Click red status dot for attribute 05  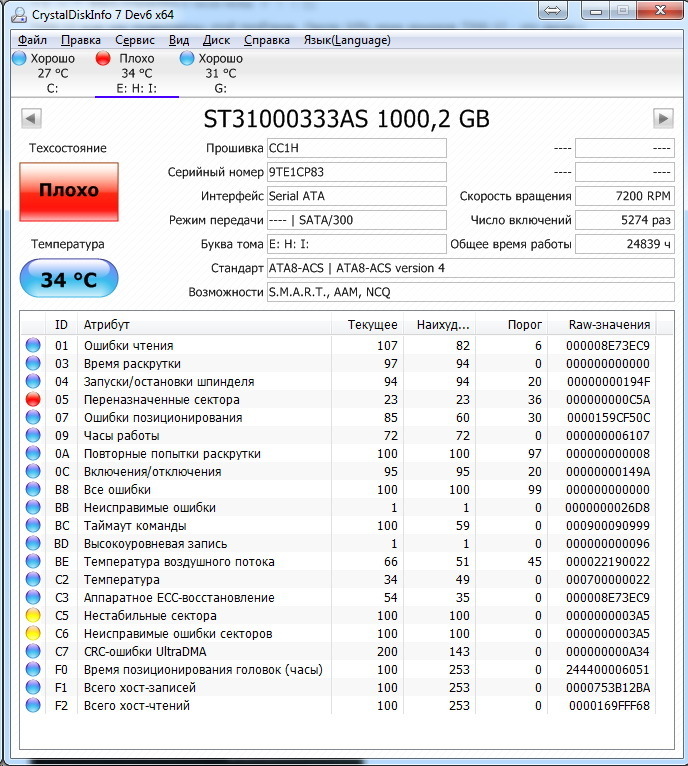(x=33, y=399)
